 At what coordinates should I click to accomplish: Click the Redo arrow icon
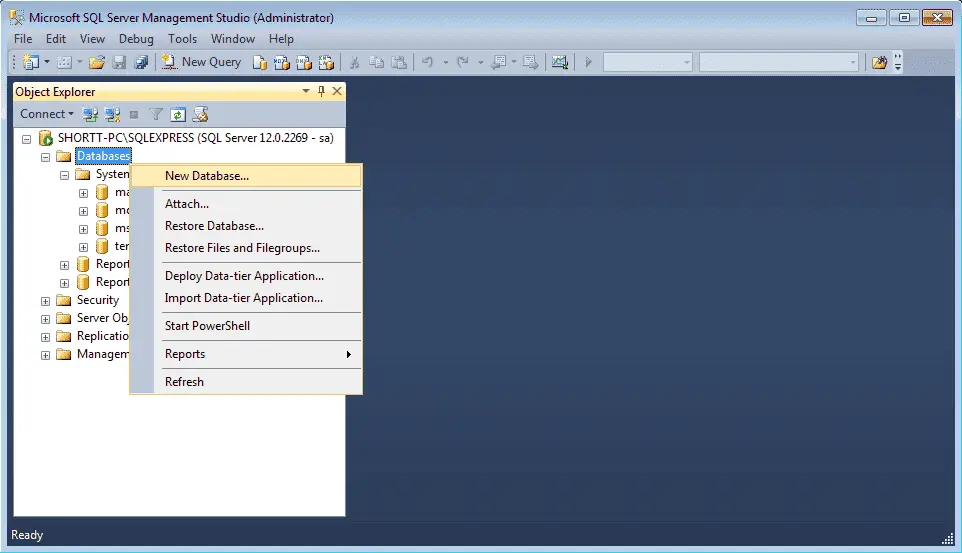pyautogui.click(x=463, y=62)
